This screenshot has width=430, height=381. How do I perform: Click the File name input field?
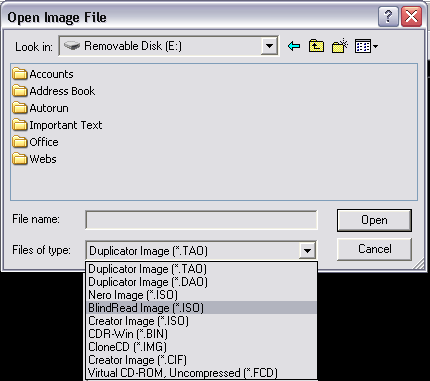pyautogui.click(x=201, y=220)
